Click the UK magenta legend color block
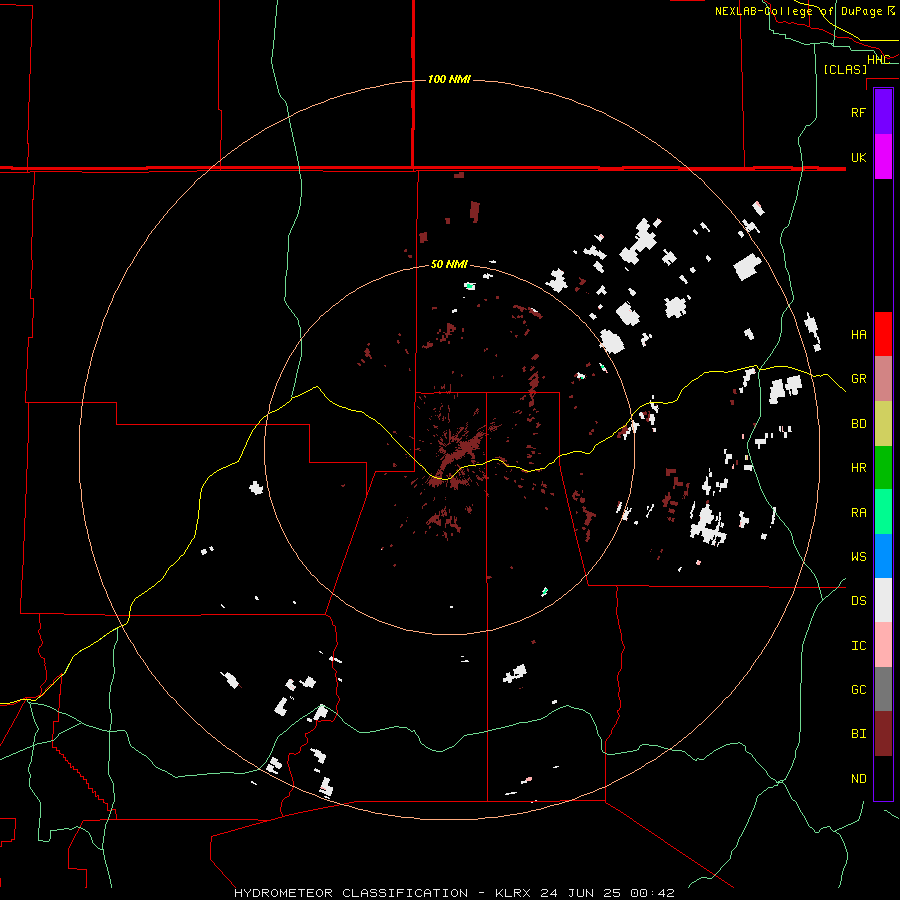This screenshot has width=900, height=900. click(883, 157)
